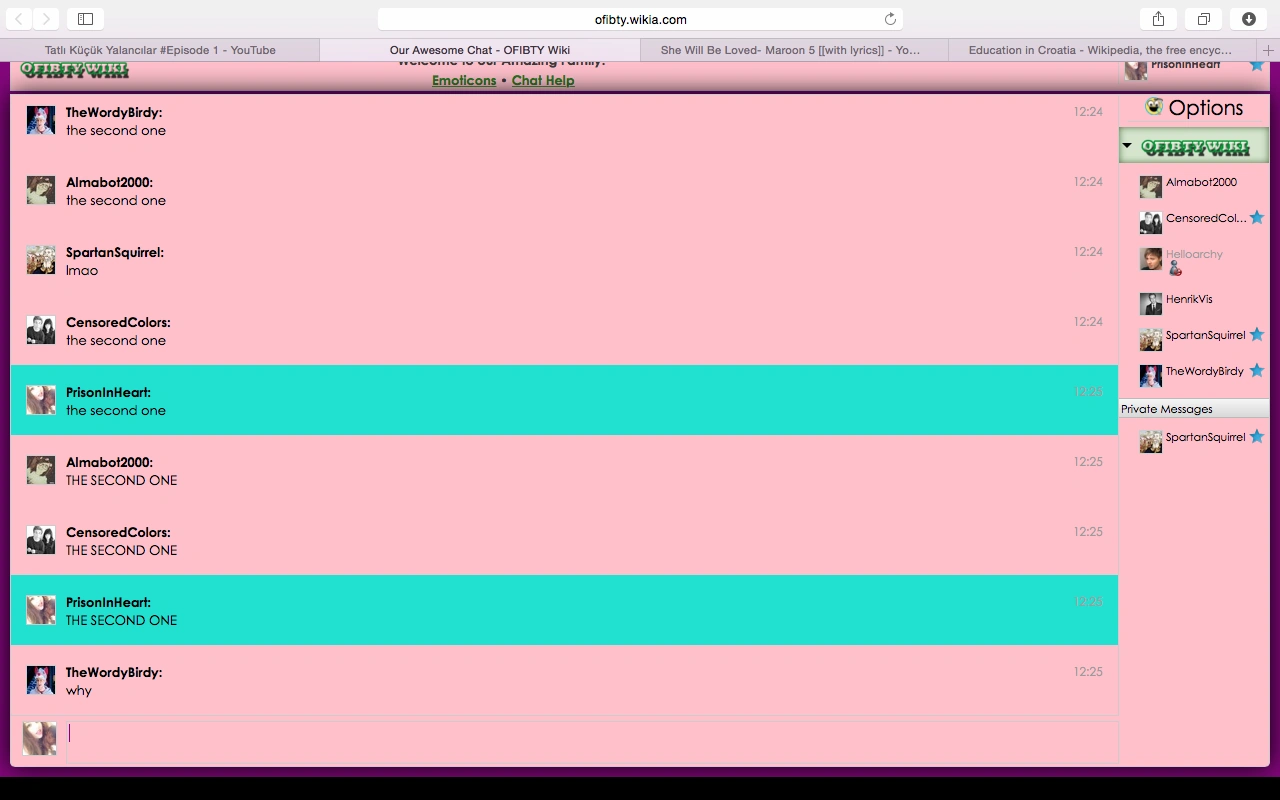Switch to the Education in Croatia tab
Viewport: 1280px width, 800px height.
[1100, 50]
